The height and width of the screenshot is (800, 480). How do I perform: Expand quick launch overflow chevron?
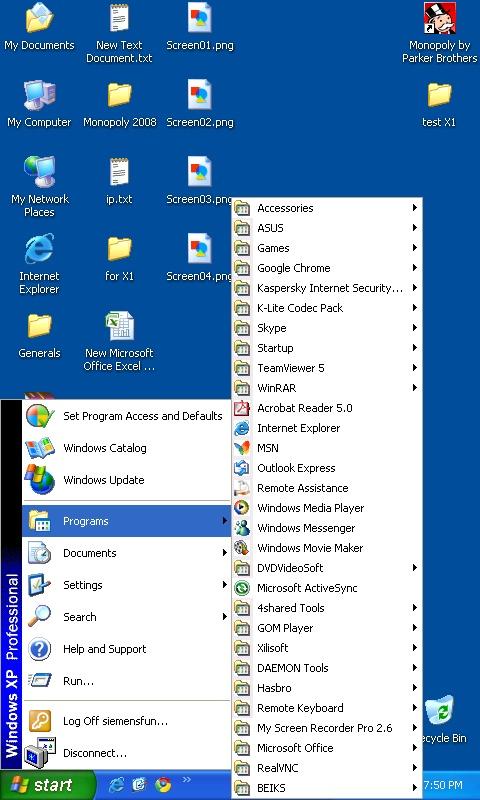tap(186, 779)
